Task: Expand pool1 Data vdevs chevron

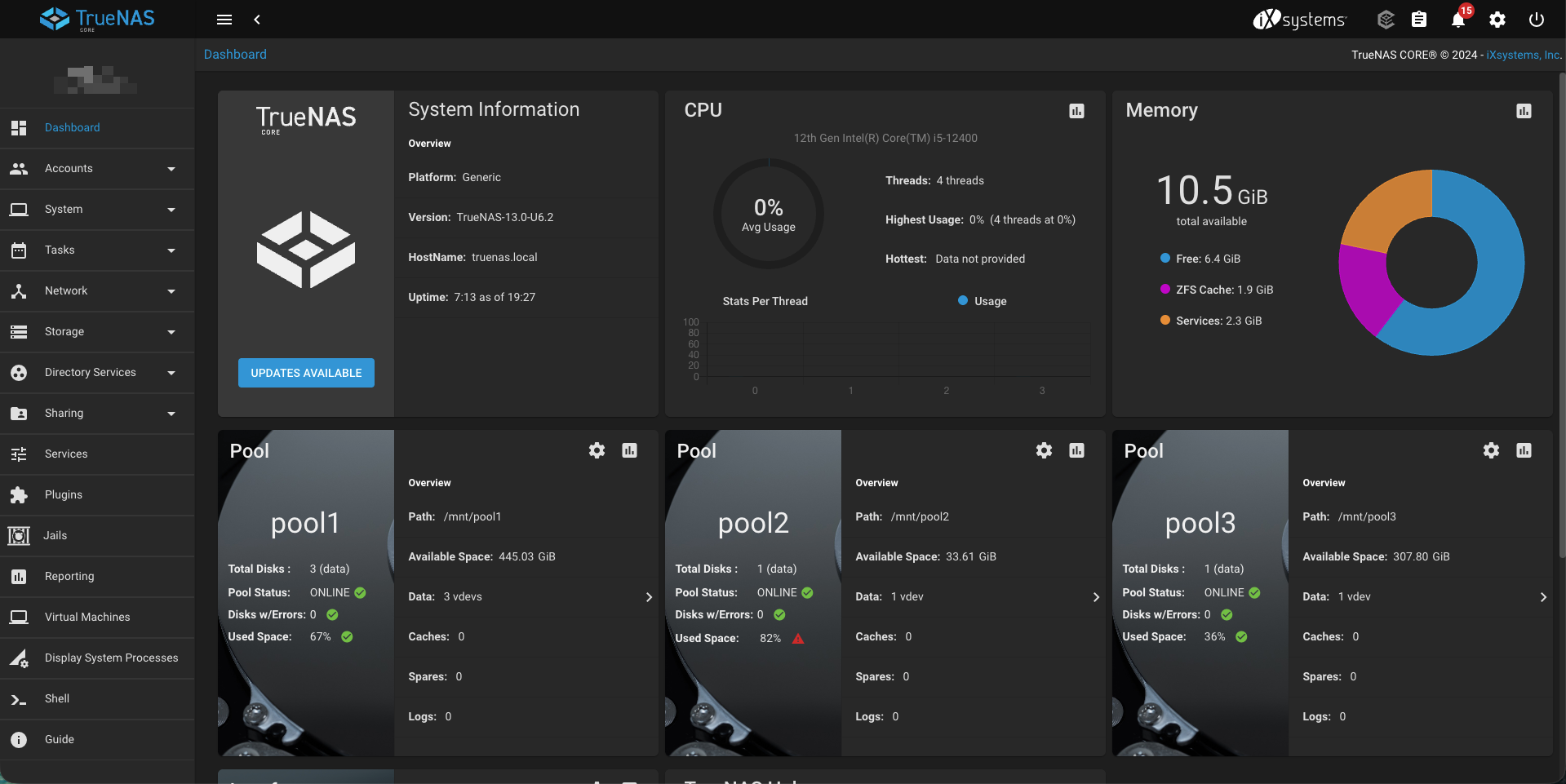Action: (649, 597)
